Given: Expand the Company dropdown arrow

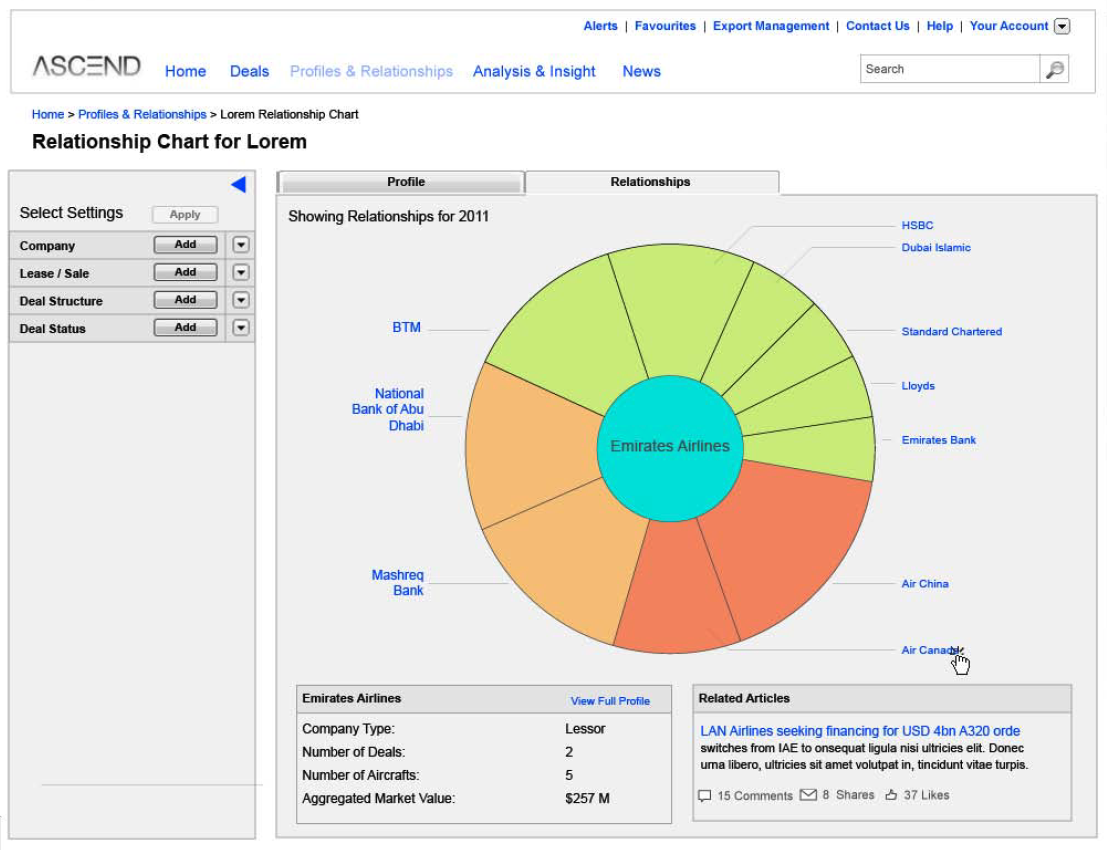Looking at the screenshot, I should point(241,245).
